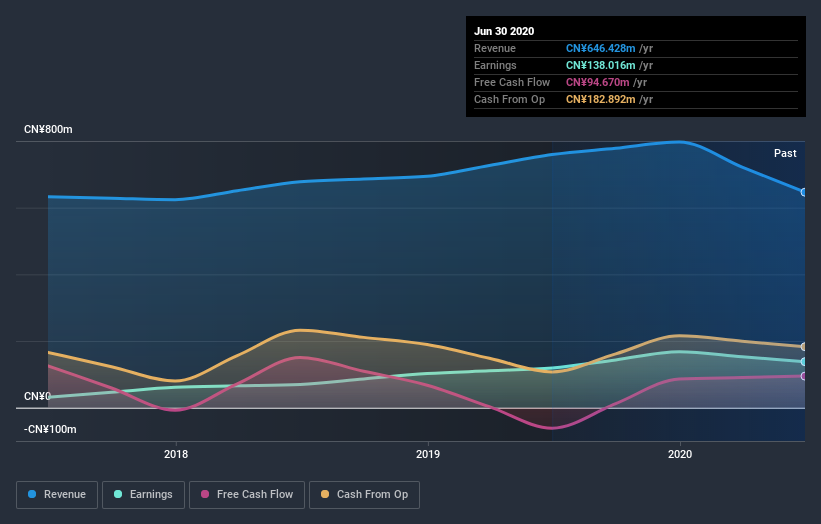
Task: Click the Free Cash Flow label in tooltip
Action: tap(512, 82)
